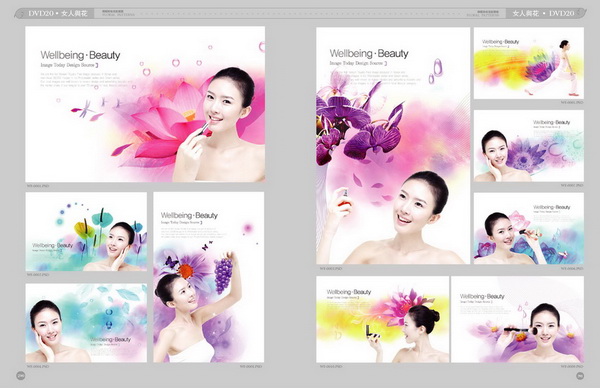This screenshot has width=600, height=388.
Task: Click the 'Wellbeing · Beauty' title on lotus image
Action: [80, 55]
